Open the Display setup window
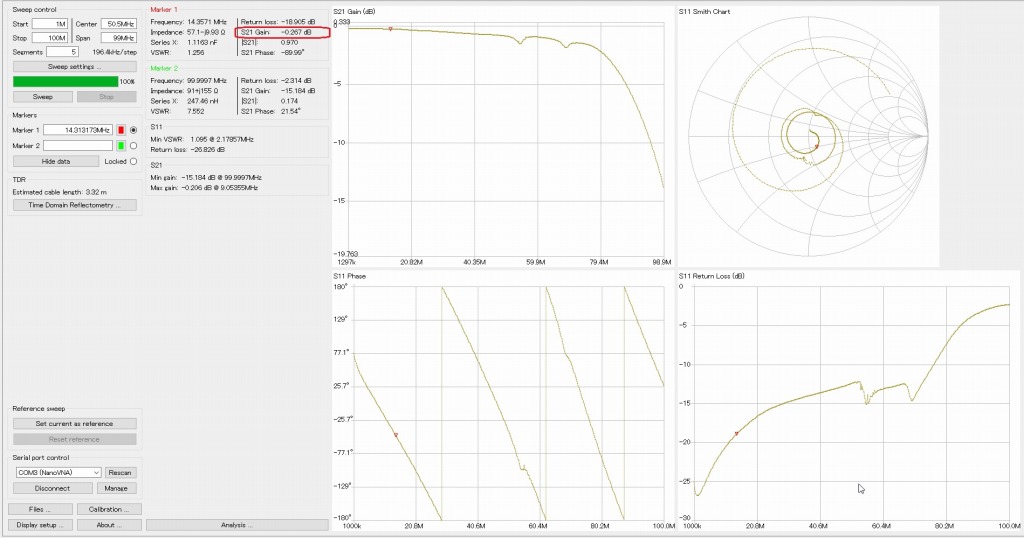This screenshot has height=538, width=1024. click(x=40, y=525)
